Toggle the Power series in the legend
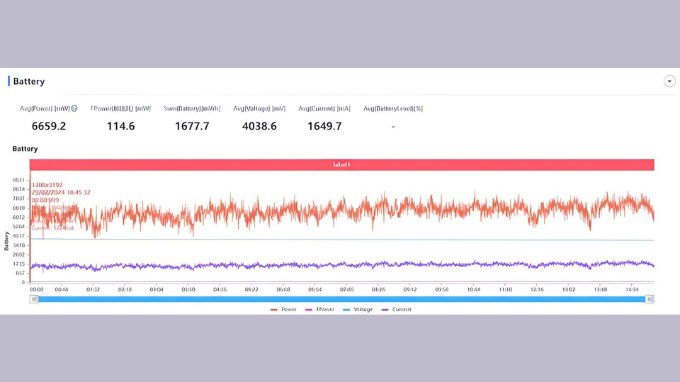The width and height of the screenshot is (680, 382). click(283, 309)
